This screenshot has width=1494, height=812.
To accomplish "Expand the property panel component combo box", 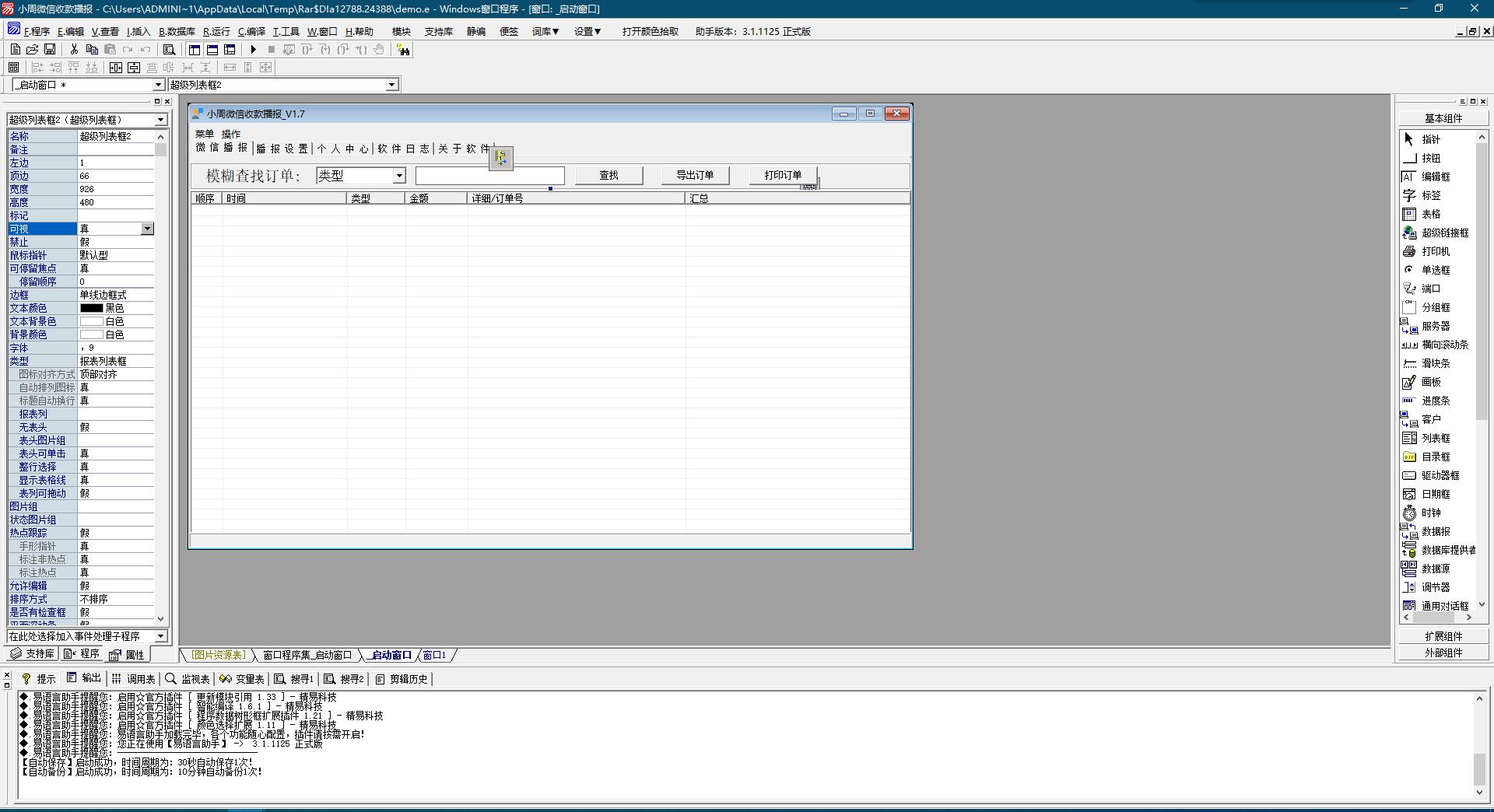I will (x=161, y=120).
